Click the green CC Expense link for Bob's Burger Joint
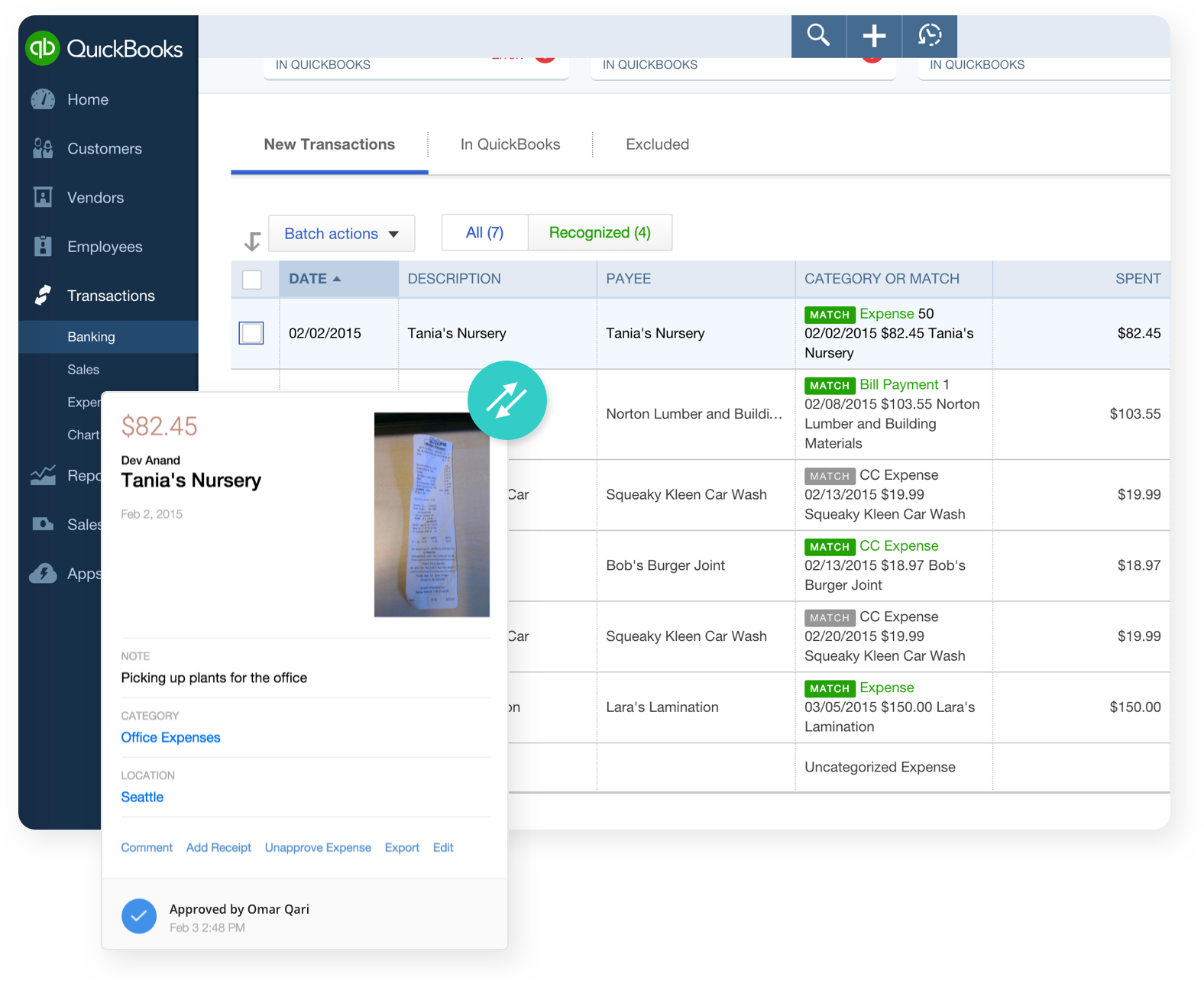 coord(899,546)
